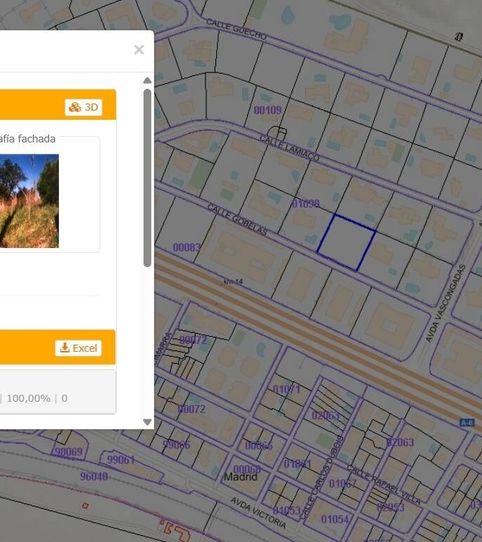
Task: Click the Calle Gobelas street label
Action: tap(237, 219)
